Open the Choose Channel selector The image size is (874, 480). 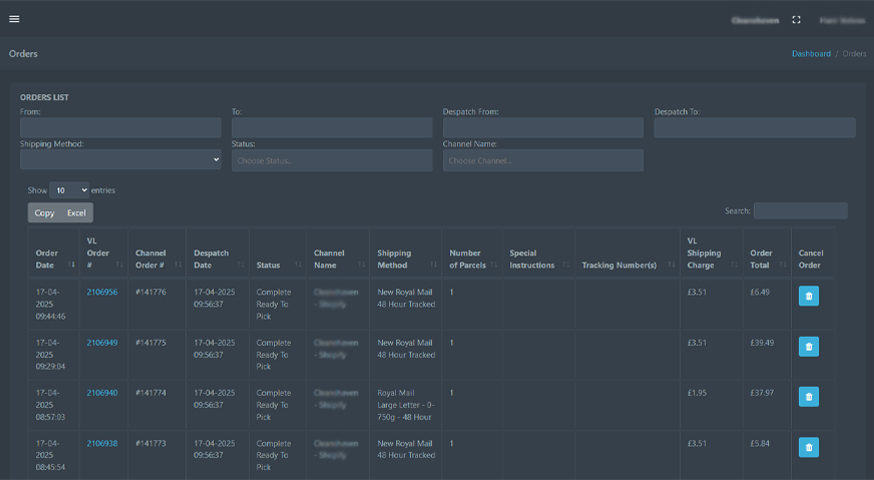tap(543, 160)
